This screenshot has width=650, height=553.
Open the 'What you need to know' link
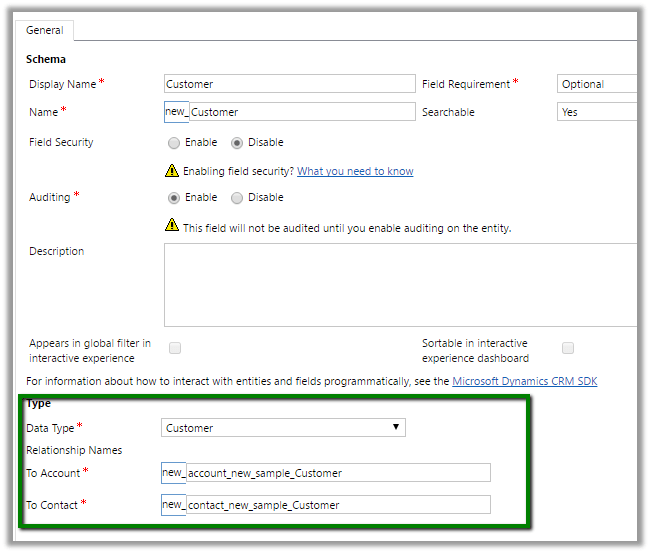pos(355,171)
